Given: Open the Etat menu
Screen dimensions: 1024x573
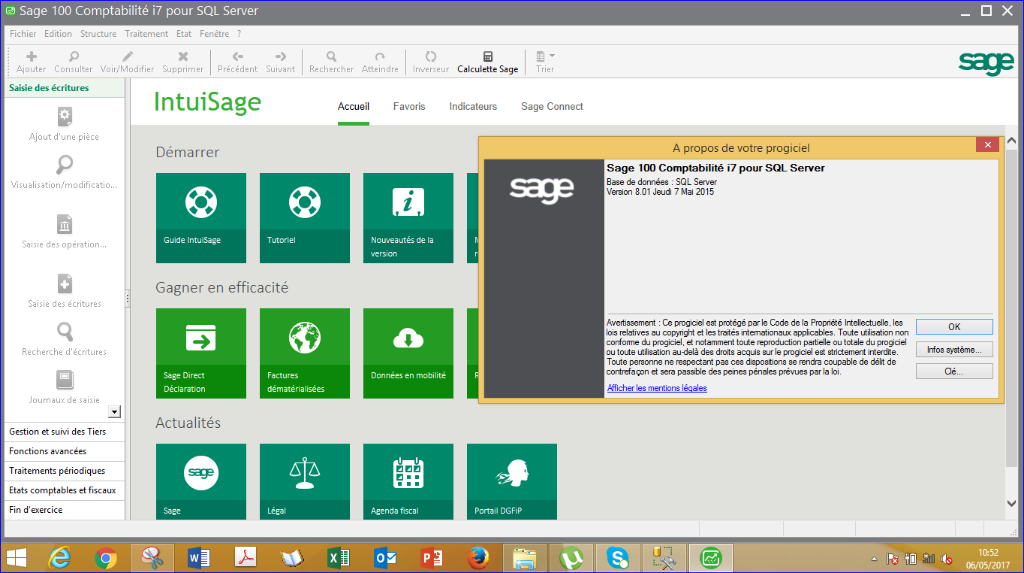Looking at the screenshot, I should pos(184,33).
